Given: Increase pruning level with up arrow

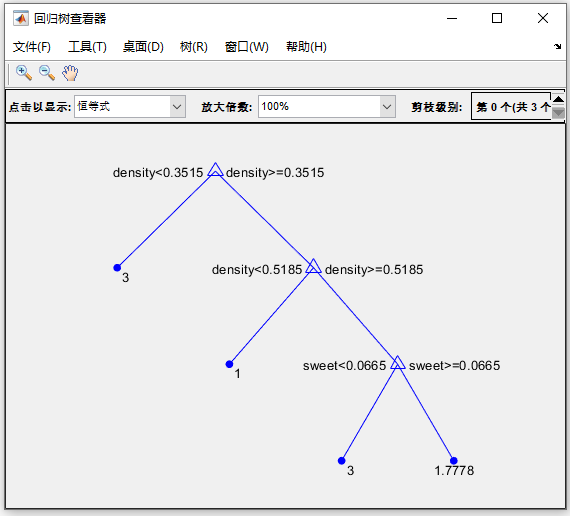Looking at the screenshot, I should coord(558,99).
